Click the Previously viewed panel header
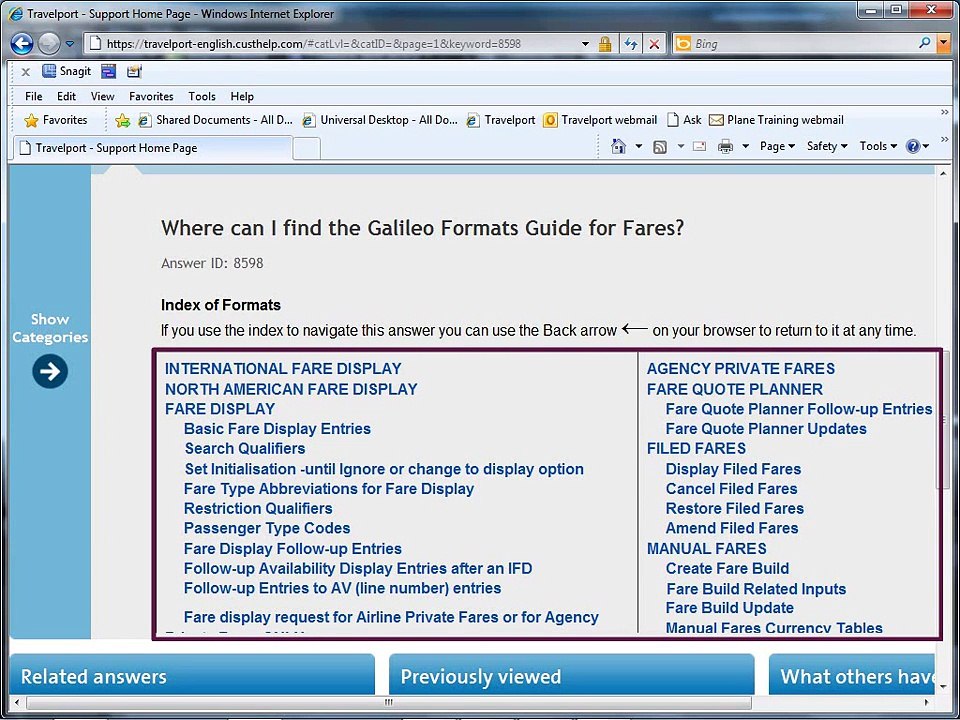The image size is (960, 720). 571,675
